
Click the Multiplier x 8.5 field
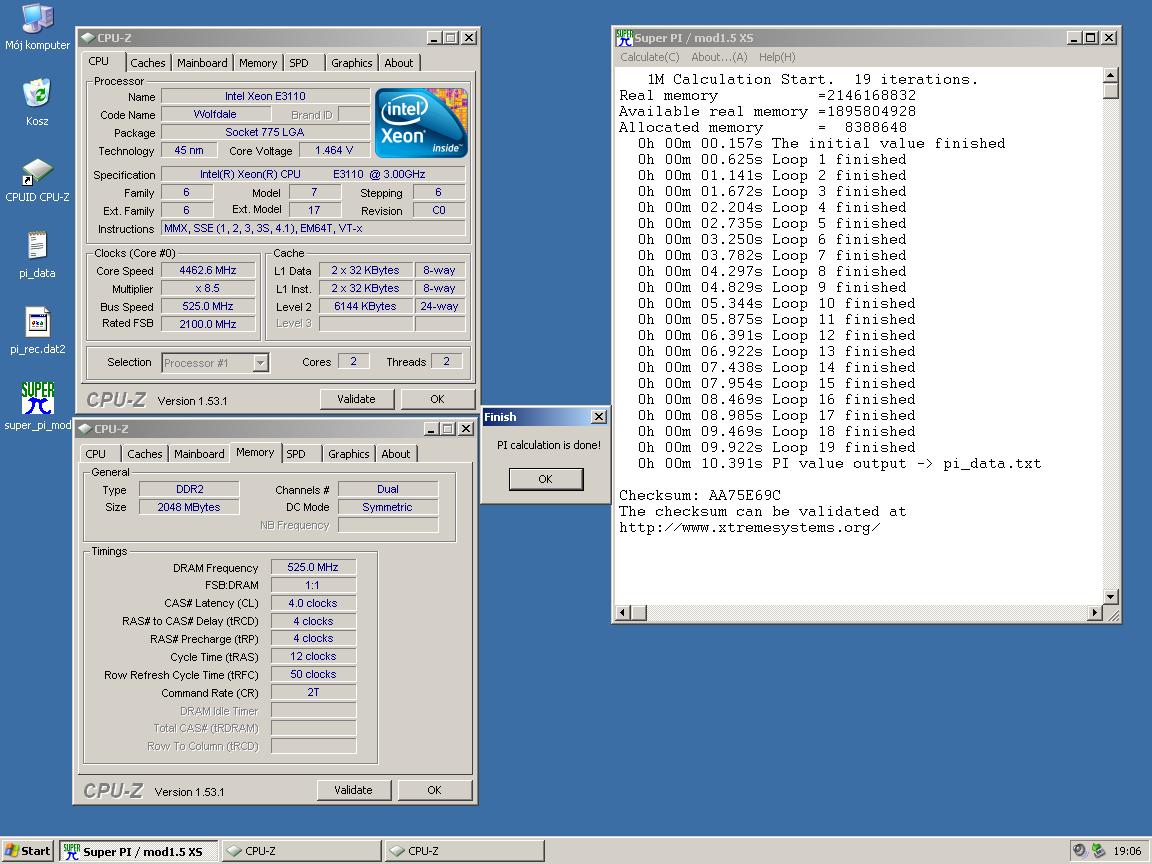[208, 288]
